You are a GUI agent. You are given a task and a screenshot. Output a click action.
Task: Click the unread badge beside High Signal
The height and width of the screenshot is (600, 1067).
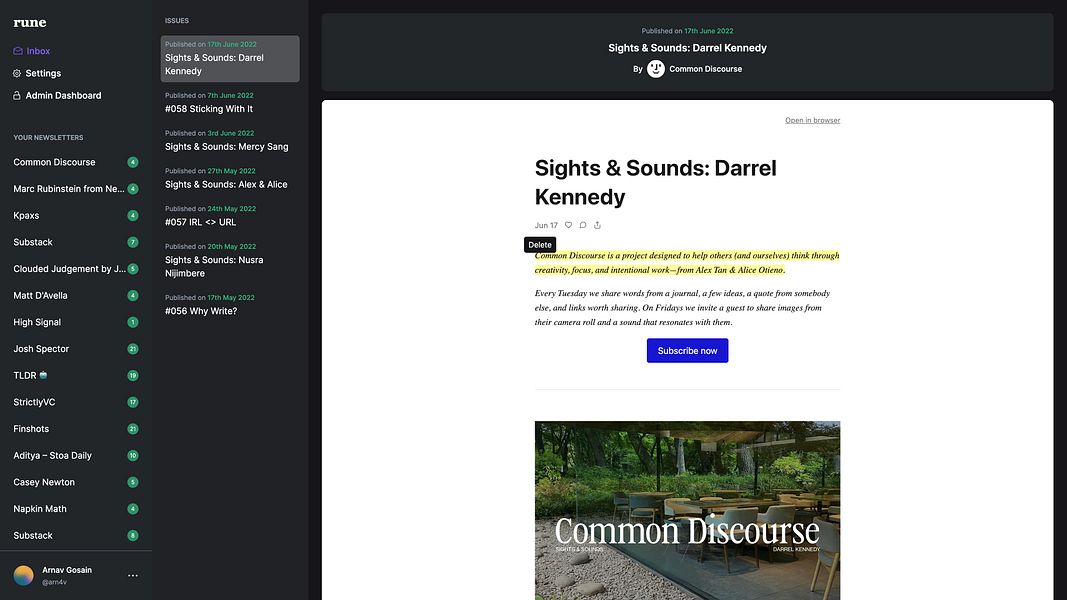point(133,322)
